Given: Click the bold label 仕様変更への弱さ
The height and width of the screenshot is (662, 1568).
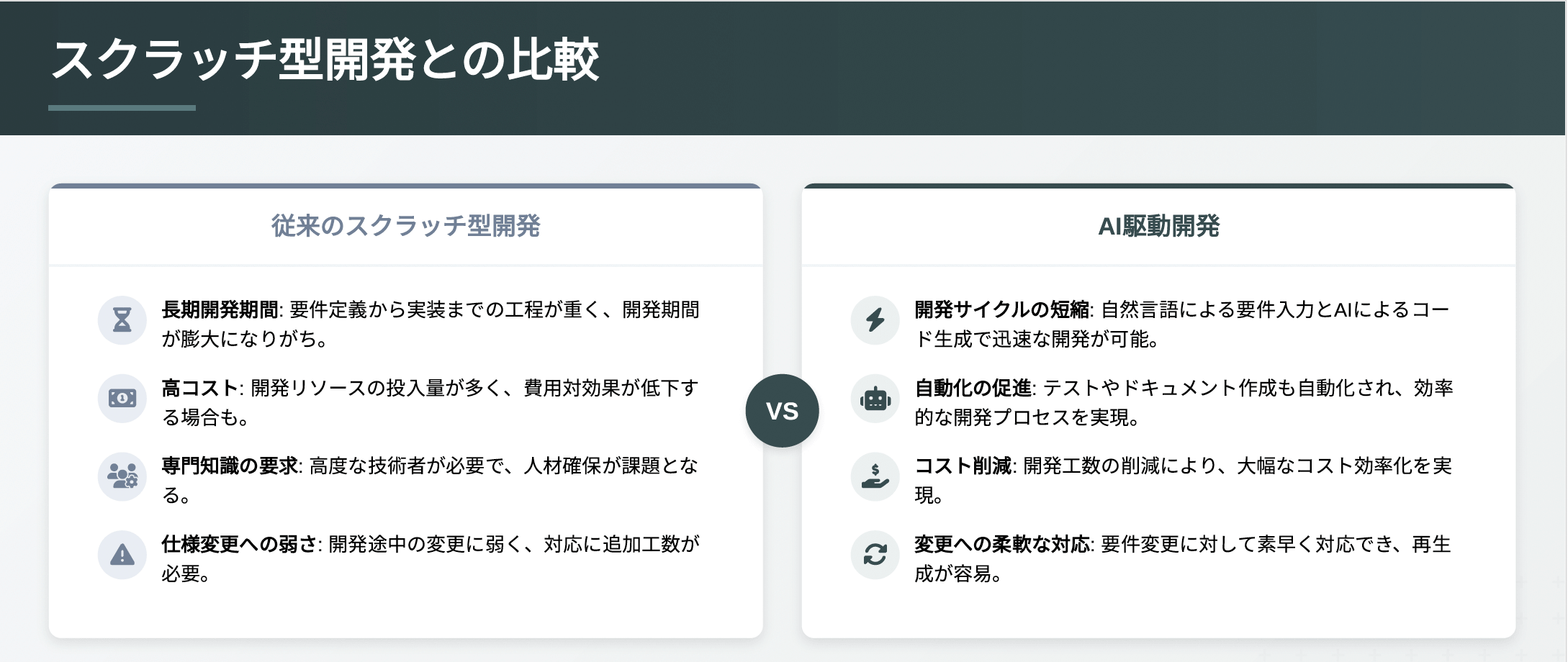Looking at the screenshot, I should pos(239,545).
